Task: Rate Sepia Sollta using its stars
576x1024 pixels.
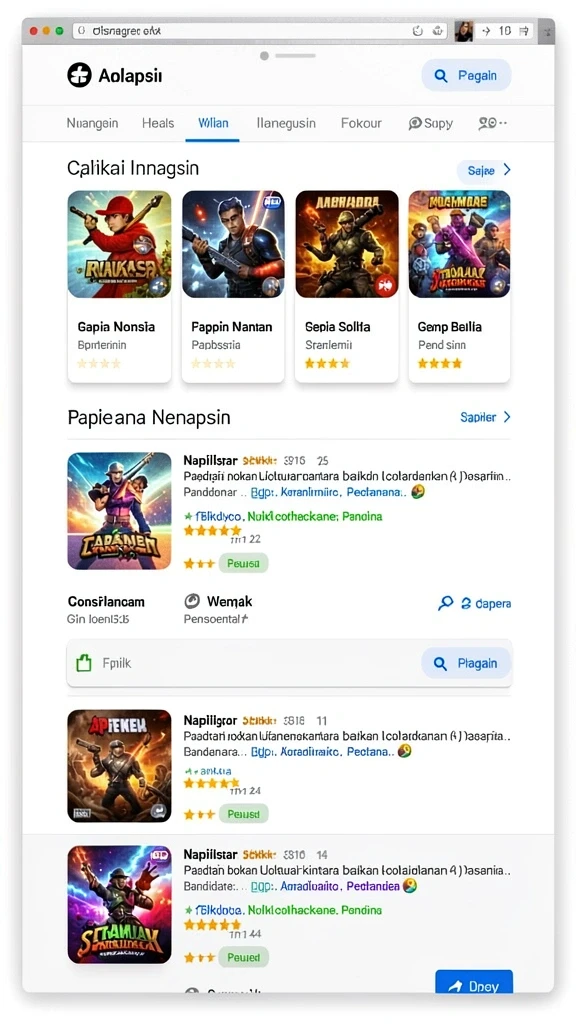Action: click(328, 363)
